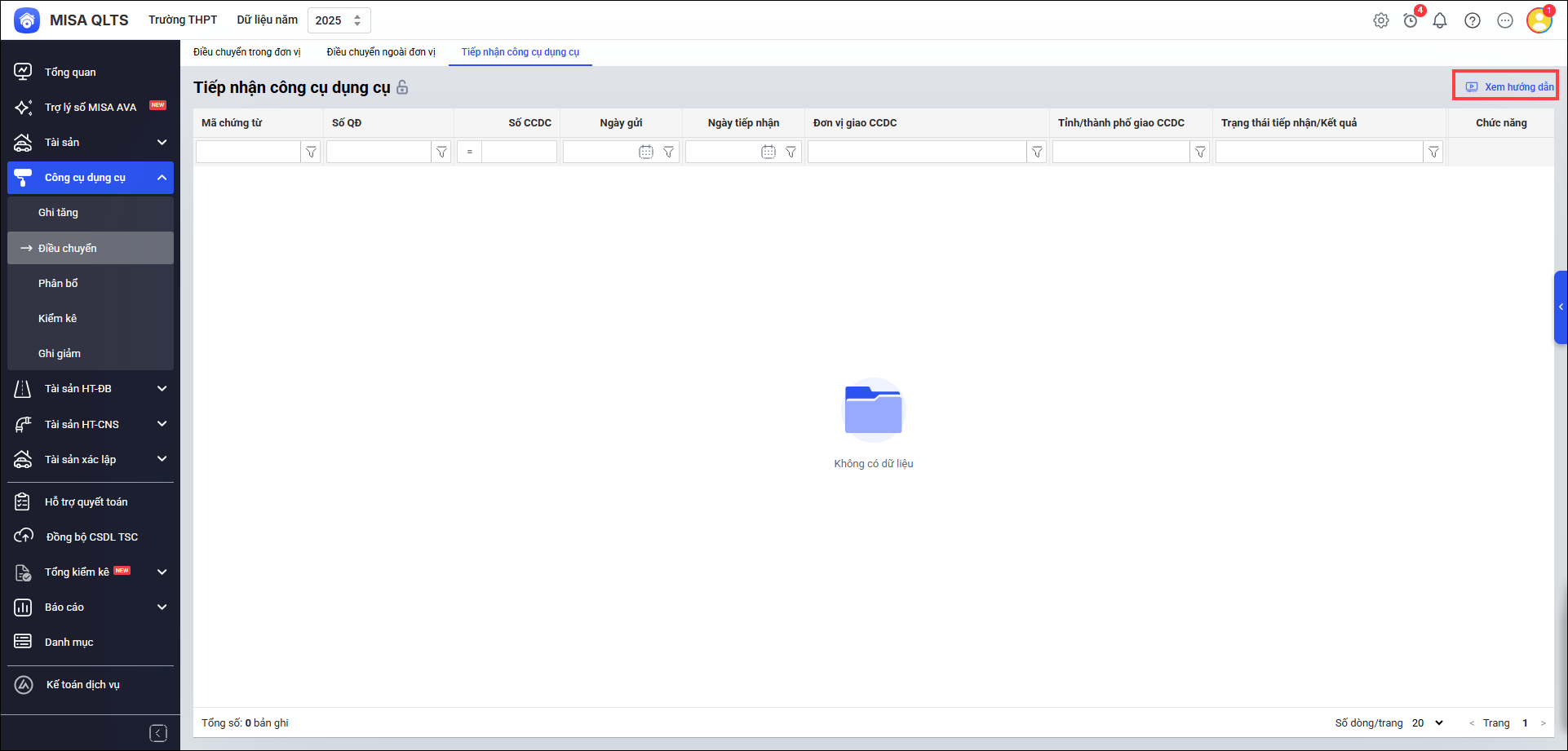Expand the blue side panel handle
Screen dimensions: 1568x751
click(x=1561, y=307)
